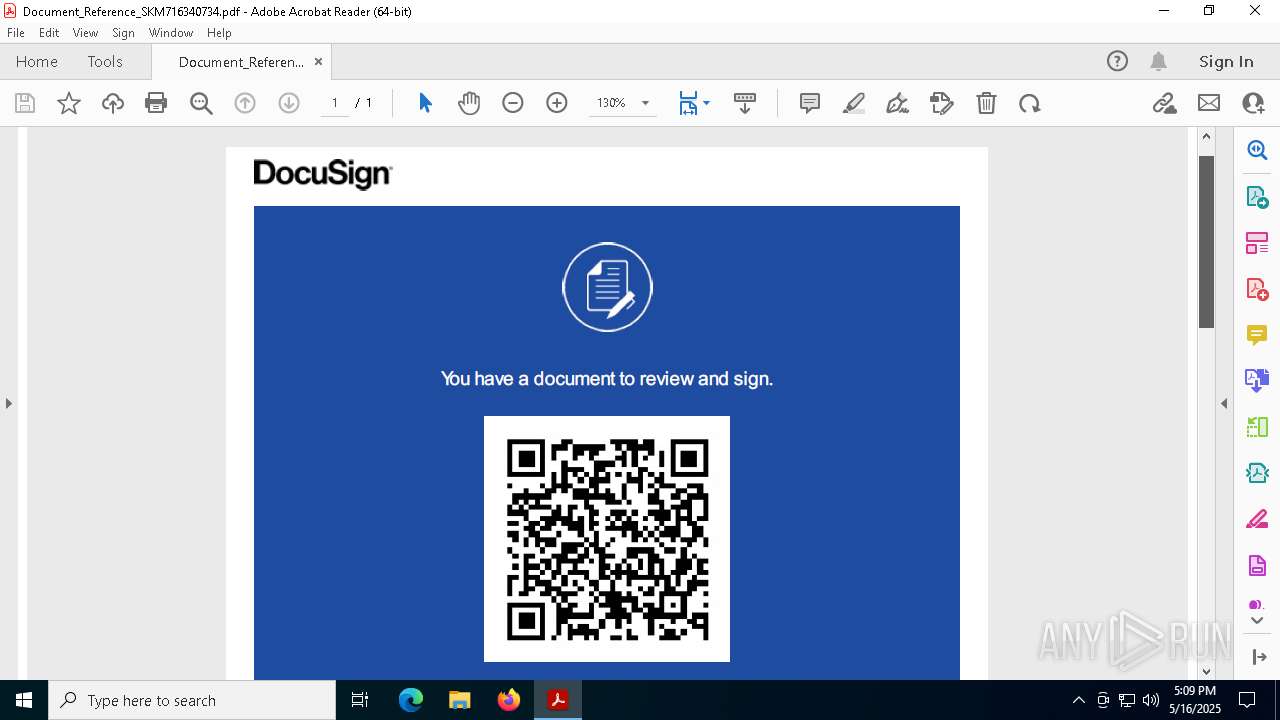This screenshot has height=720, width=1280.
Task: Open the Window menu
Action: click(x=171, y=33)
